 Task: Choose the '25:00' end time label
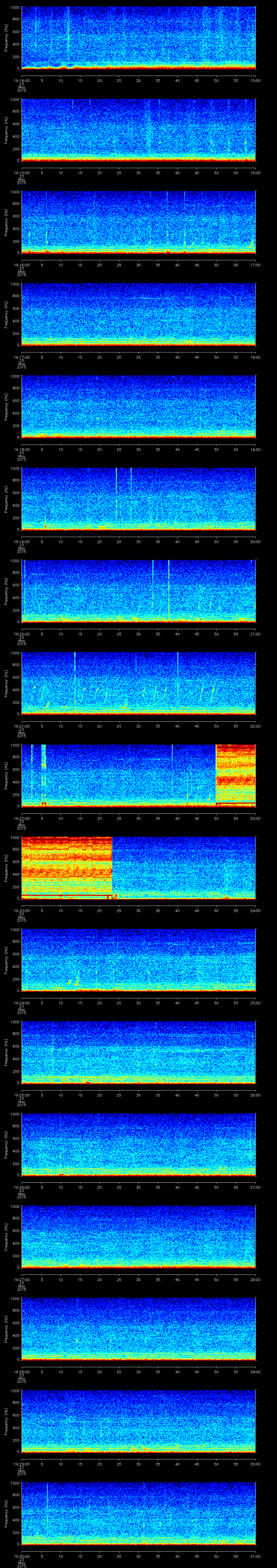(256, 1003)
